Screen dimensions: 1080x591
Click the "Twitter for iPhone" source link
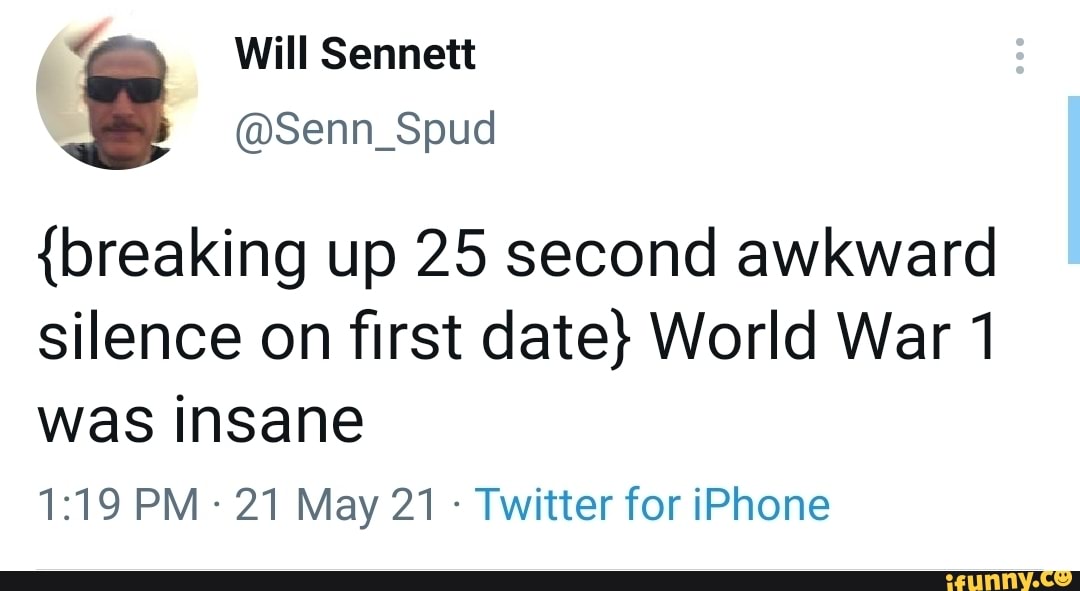click(x=652, y=506)
